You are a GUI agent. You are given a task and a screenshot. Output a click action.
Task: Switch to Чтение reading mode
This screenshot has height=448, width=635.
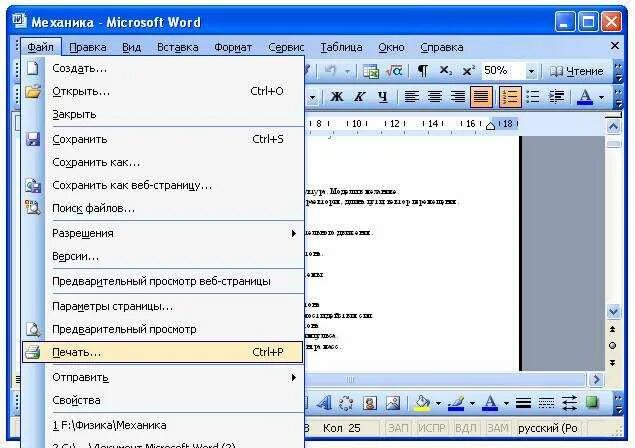577,71
